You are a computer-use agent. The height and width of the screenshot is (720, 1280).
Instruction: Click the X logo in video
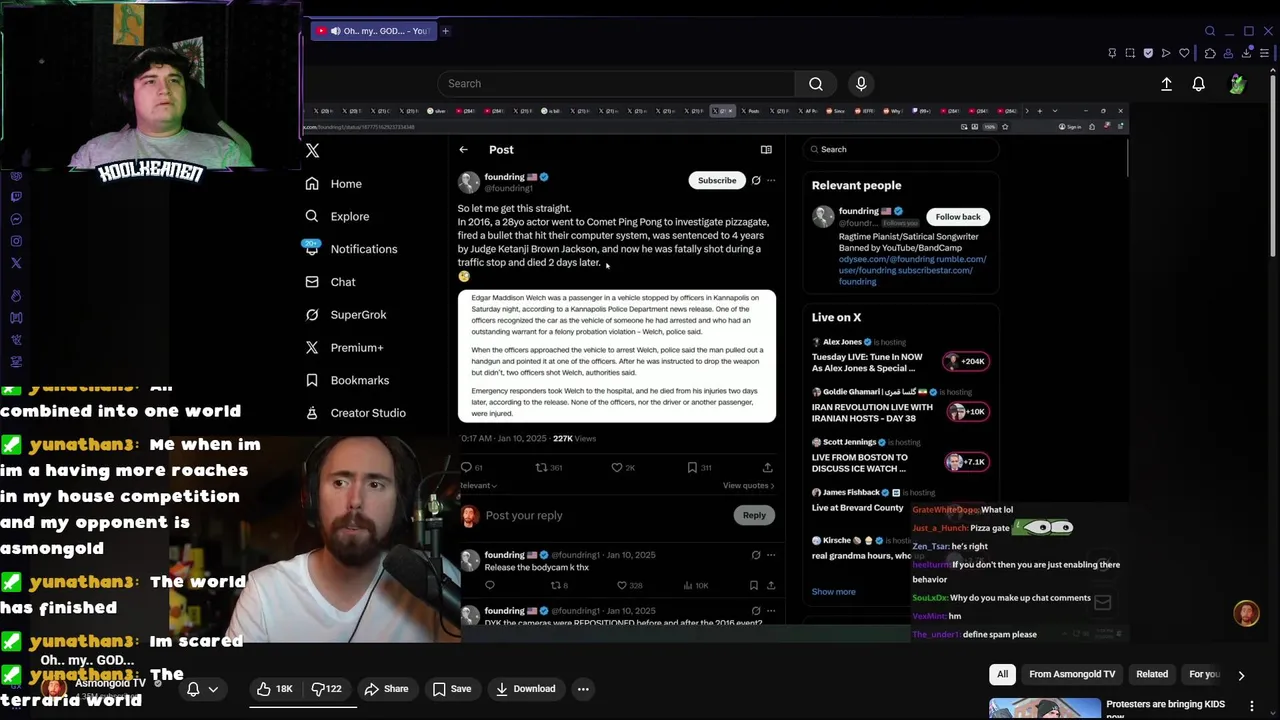pyautogui.click(x=312, y=150)
